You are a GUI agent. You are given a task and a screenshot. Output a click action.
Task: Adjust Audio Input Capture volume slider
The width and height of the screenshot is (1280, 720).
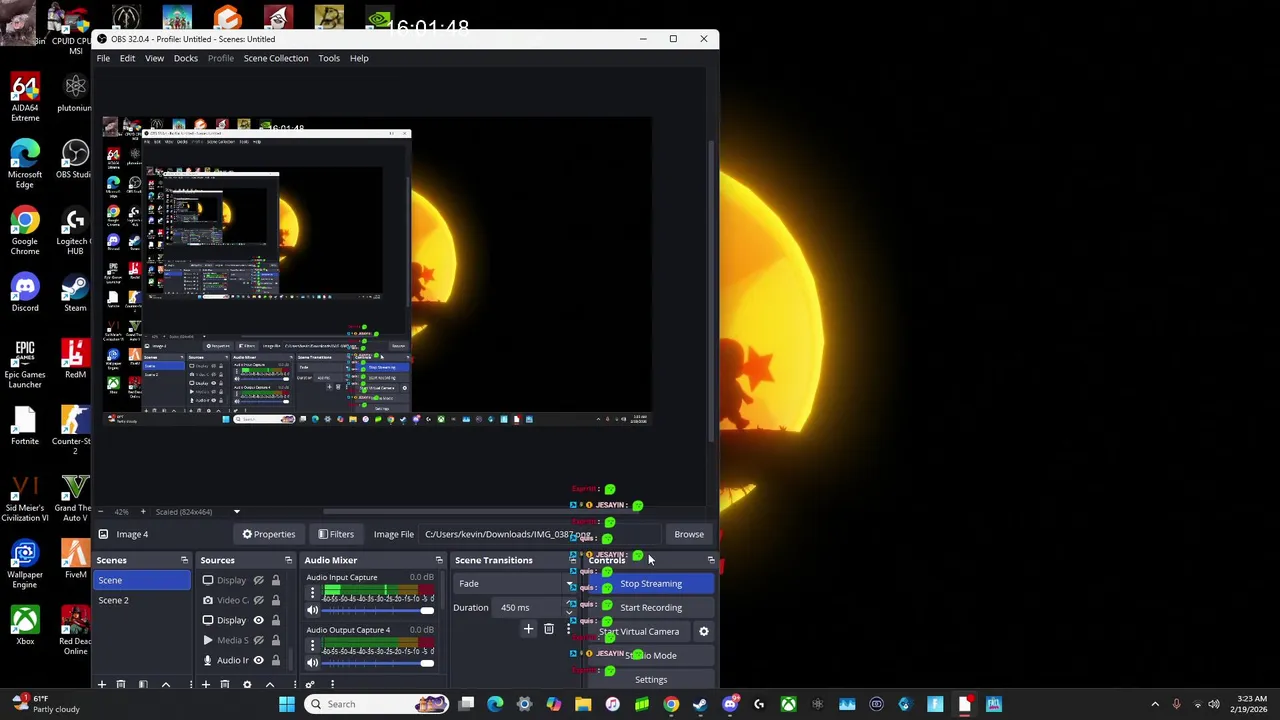pos(378,610)
